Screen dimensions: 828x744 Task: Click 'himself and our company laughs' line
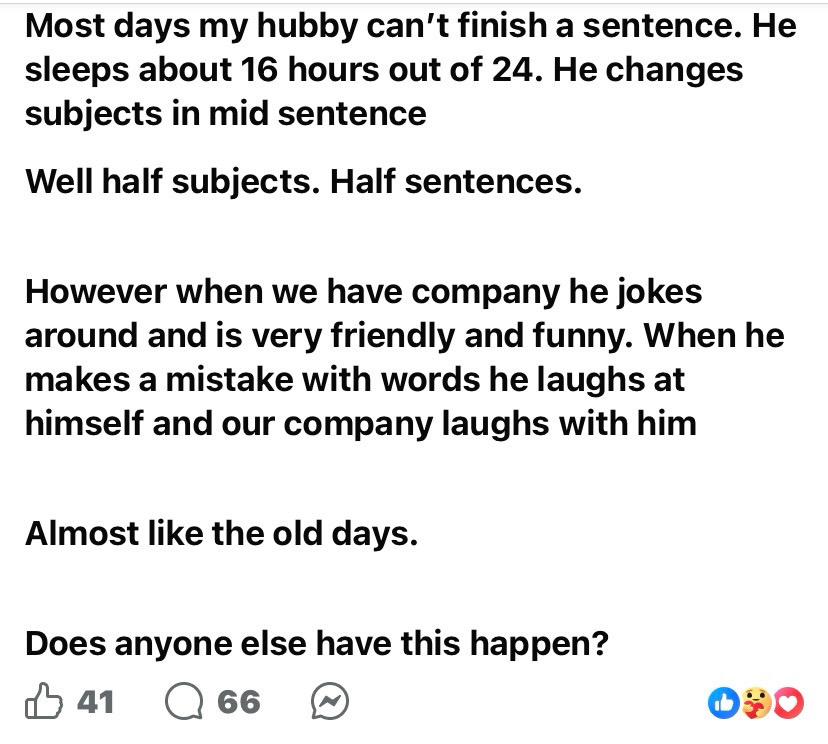pos(360,422)
